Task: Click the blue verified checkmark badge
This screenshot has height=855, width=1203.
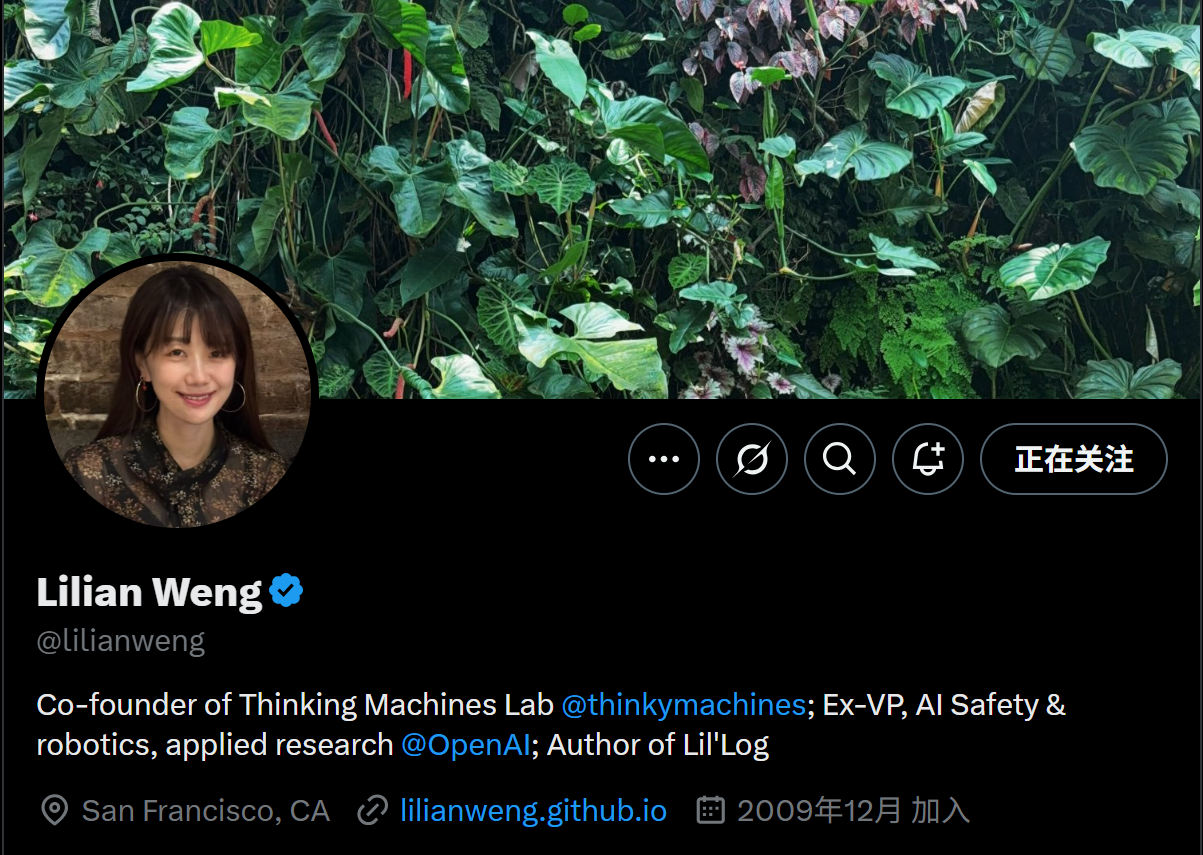Action: [x=287, y=592]
